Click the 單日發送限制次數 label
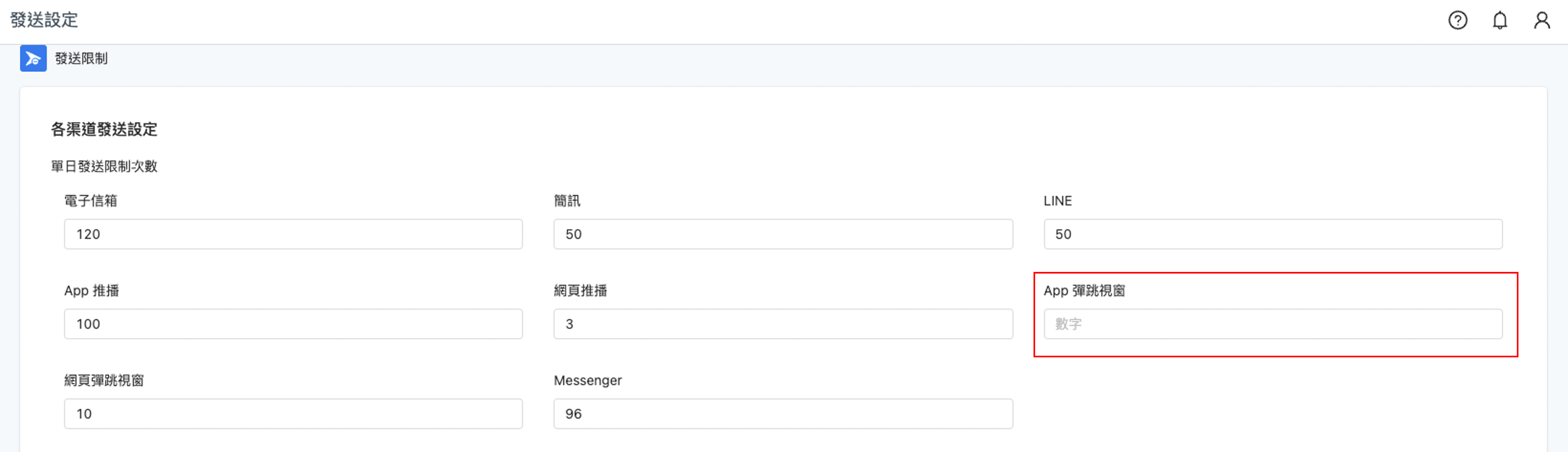 click(x=104, y=166)
